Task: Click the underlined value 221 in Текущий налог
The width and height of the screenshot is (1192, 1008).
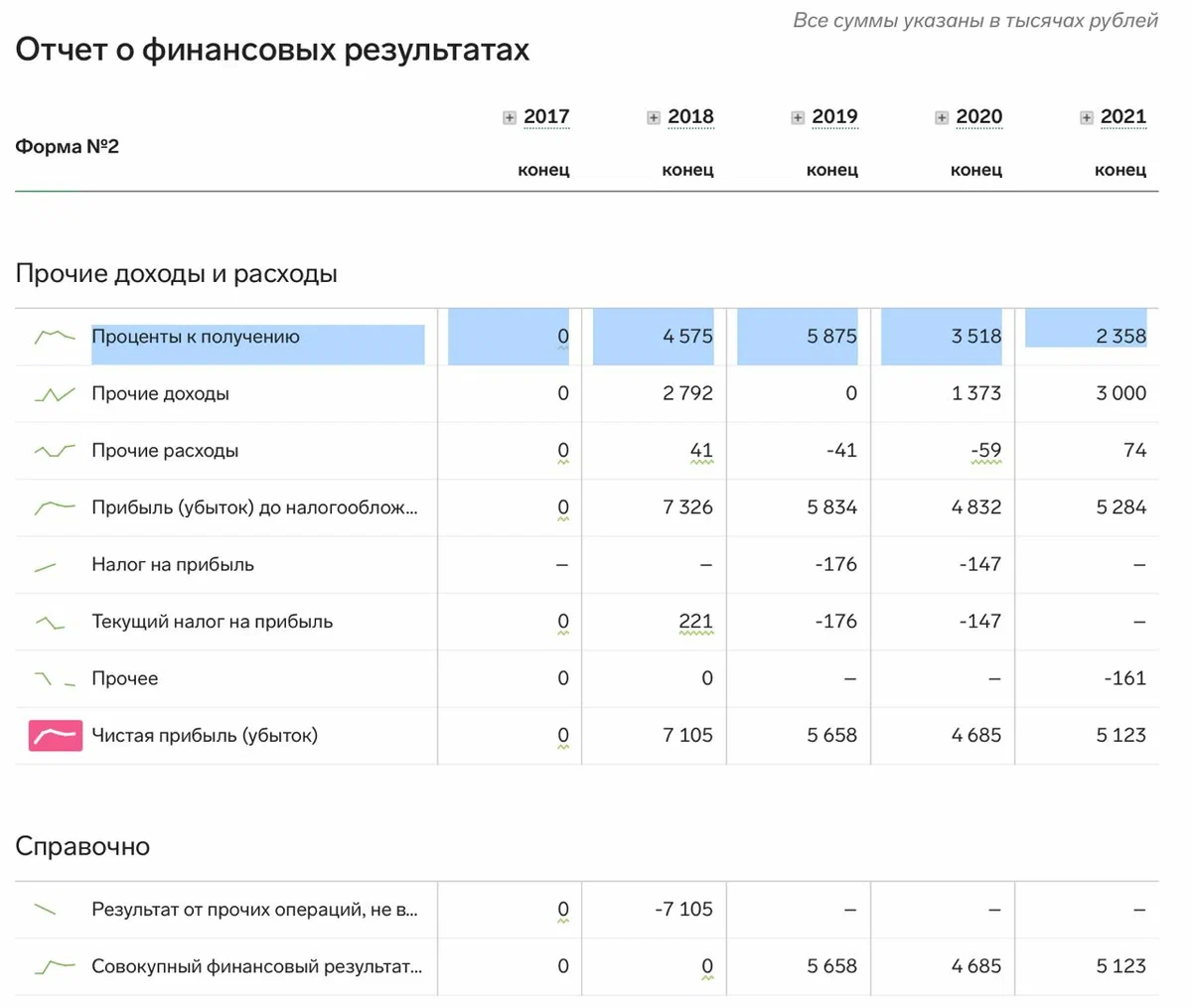Action: tap(696, 623)
